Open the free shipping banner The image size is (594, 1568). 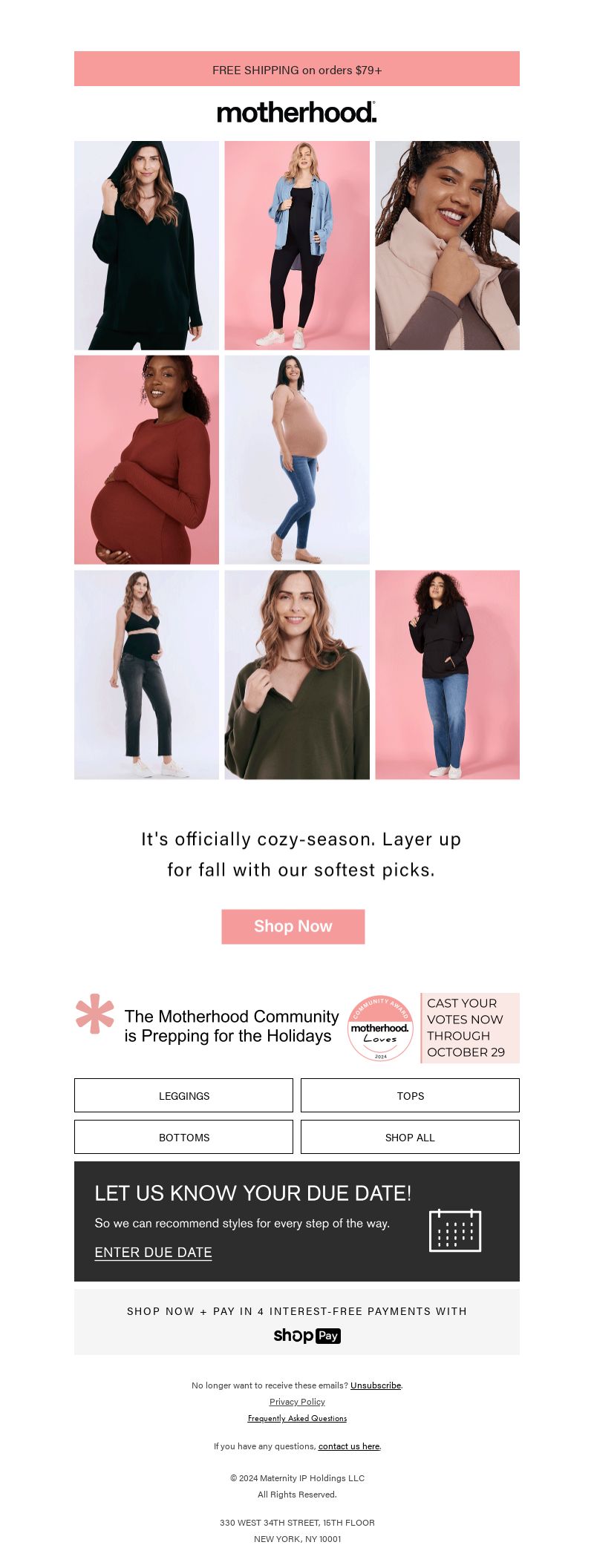297,69
